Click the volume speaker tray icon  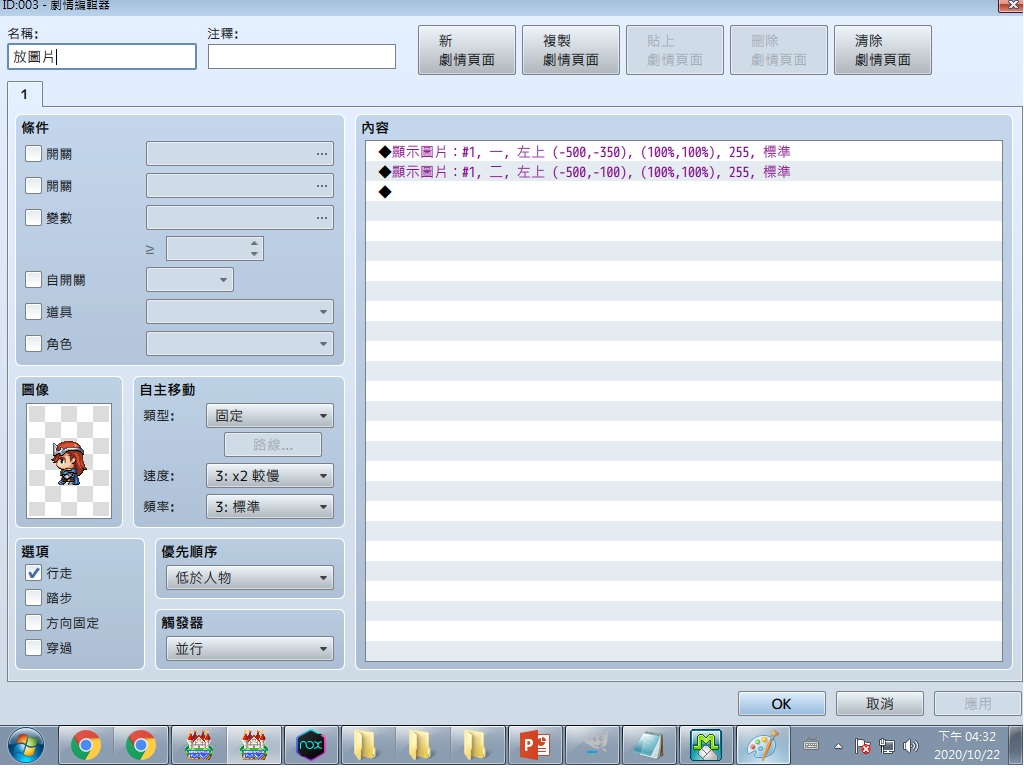[x=910, y=746]
